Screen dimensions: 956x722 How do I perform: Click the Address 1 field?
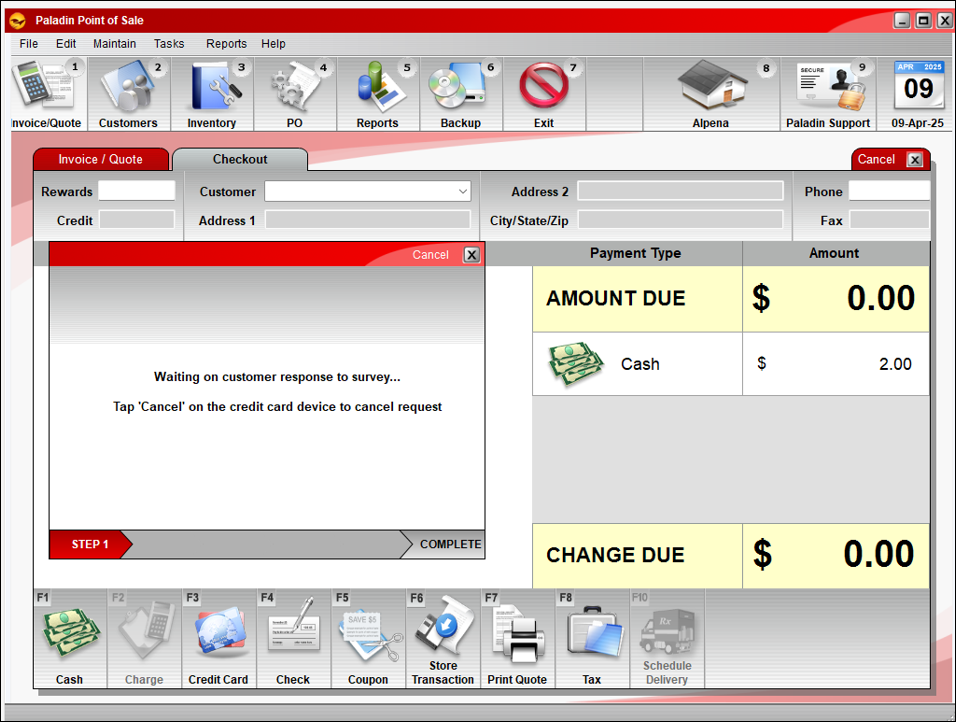(x=368, y=220)
